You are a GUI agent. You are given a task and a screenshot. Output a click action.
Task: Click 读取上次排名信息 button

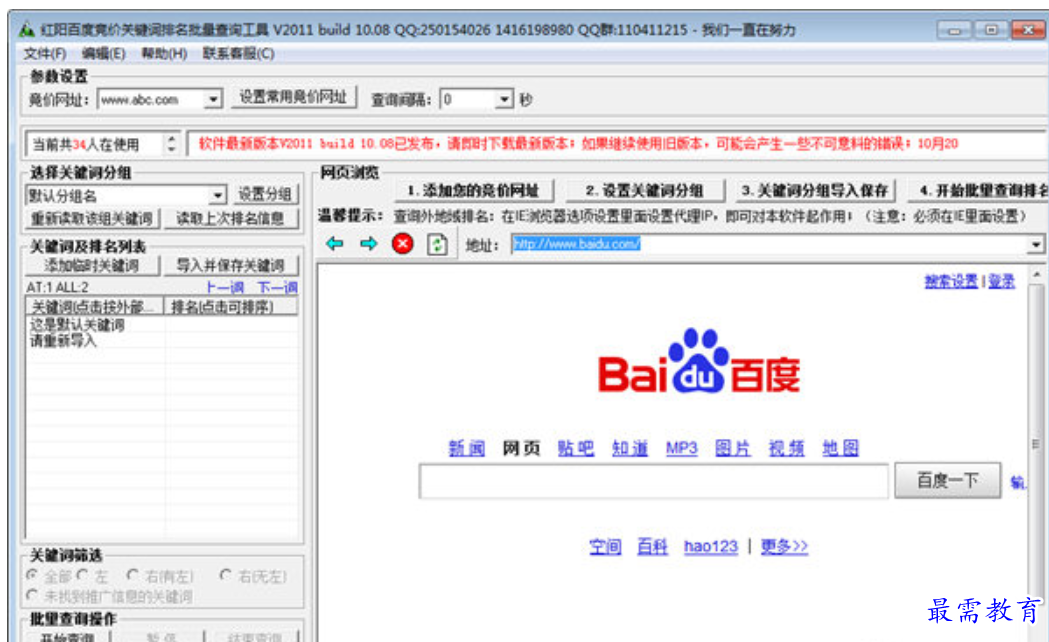click(230, 219)
